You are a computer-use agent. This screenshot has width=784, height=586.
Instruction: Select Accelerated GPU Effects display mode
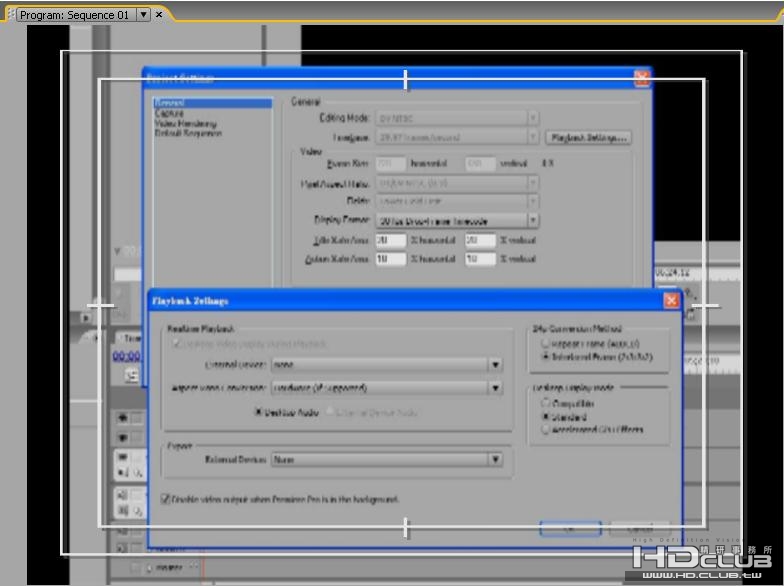[546, 429]
